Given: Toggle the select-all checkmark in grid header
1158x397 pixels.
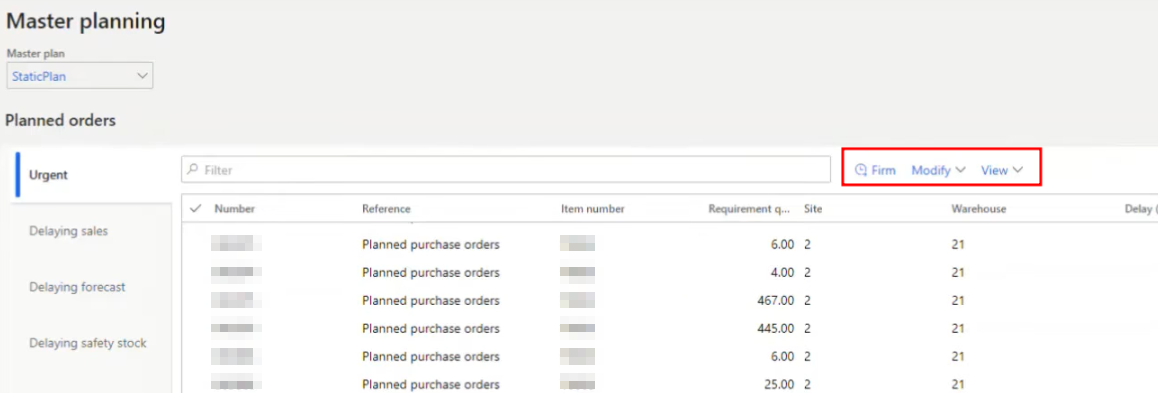Looking at the screenshot, I should (196, 209).
